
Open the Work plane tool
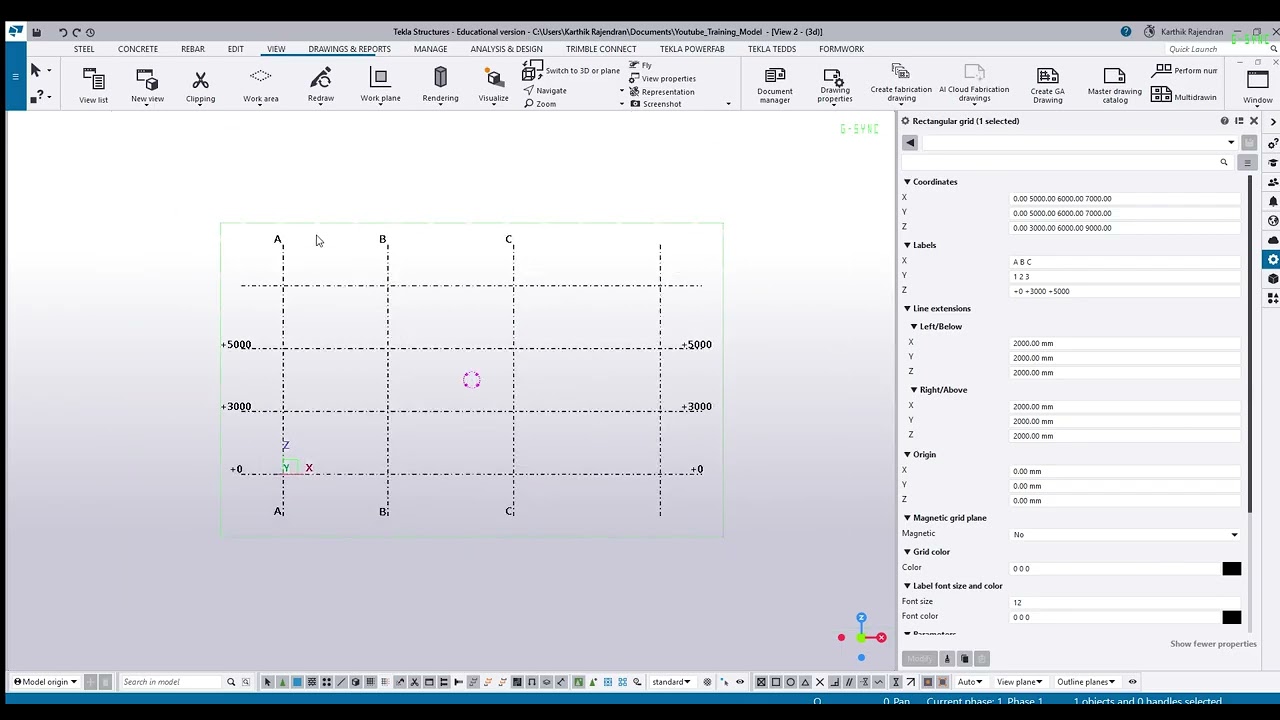(380, 84)
